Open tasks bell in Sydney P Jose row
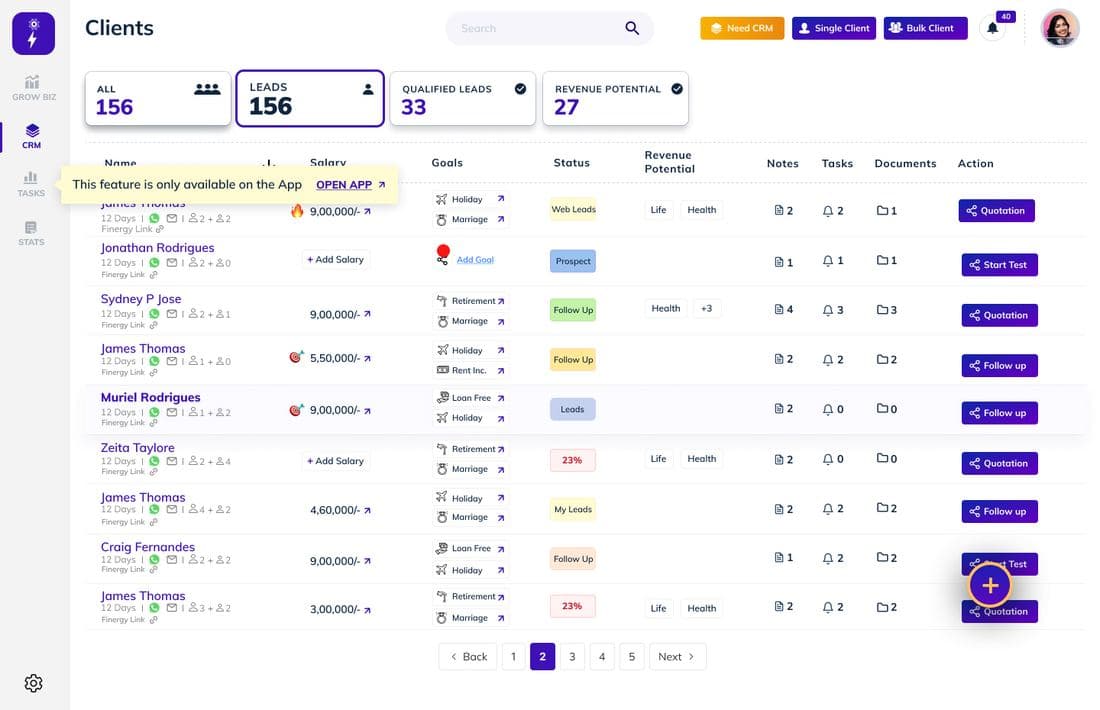Viewport: 1100px width, 710px height. click(x=828, y=309)
